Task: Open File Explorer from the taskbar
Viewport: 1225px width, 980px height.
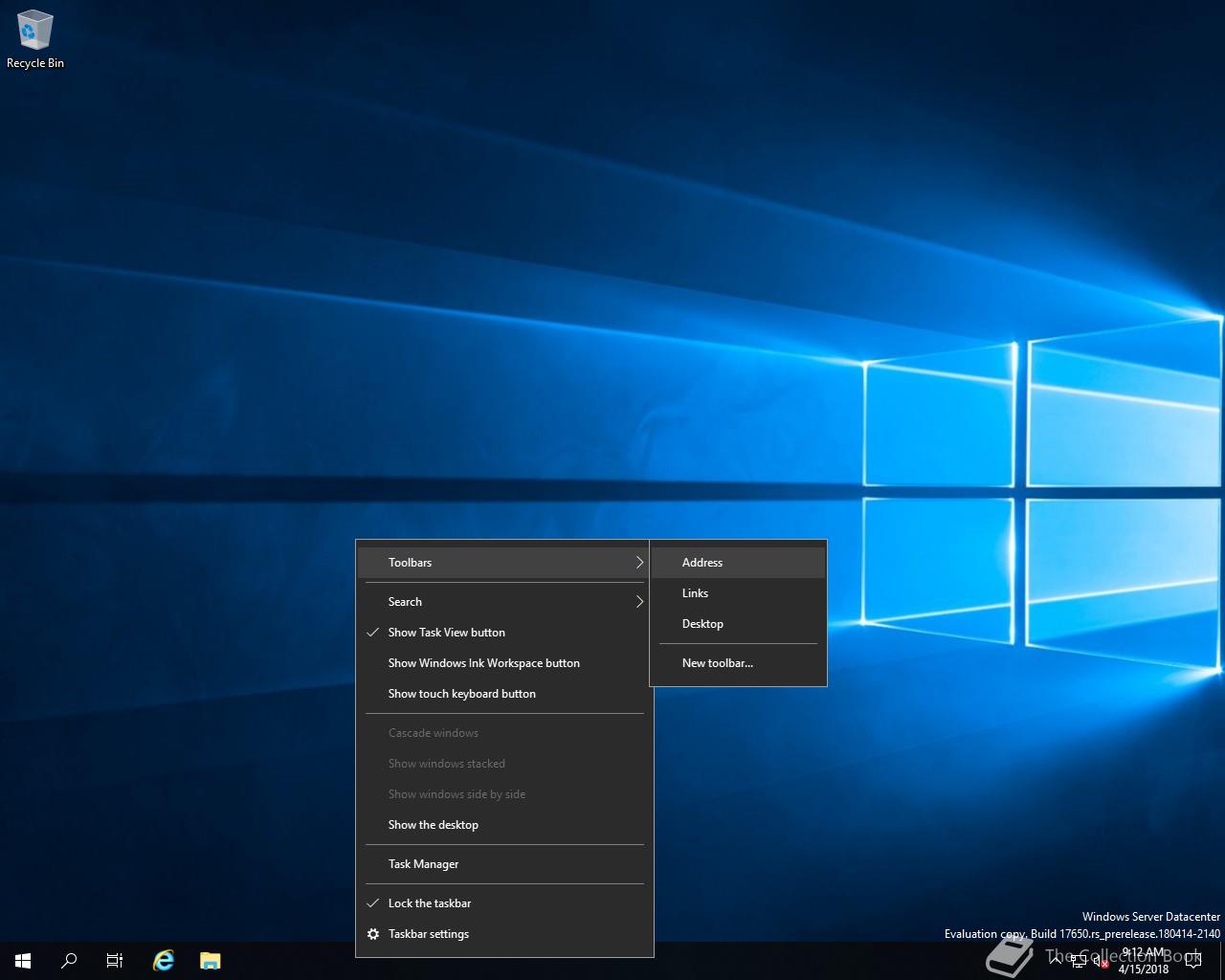Action: pos(210,960)
